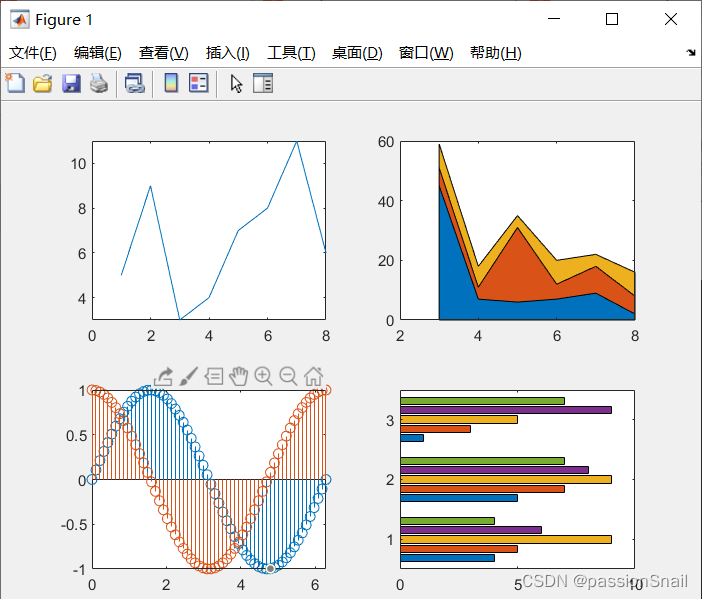Click the axes export icon above the stem plot
This screenshot has width=702, height=599.
coord(163,377)
